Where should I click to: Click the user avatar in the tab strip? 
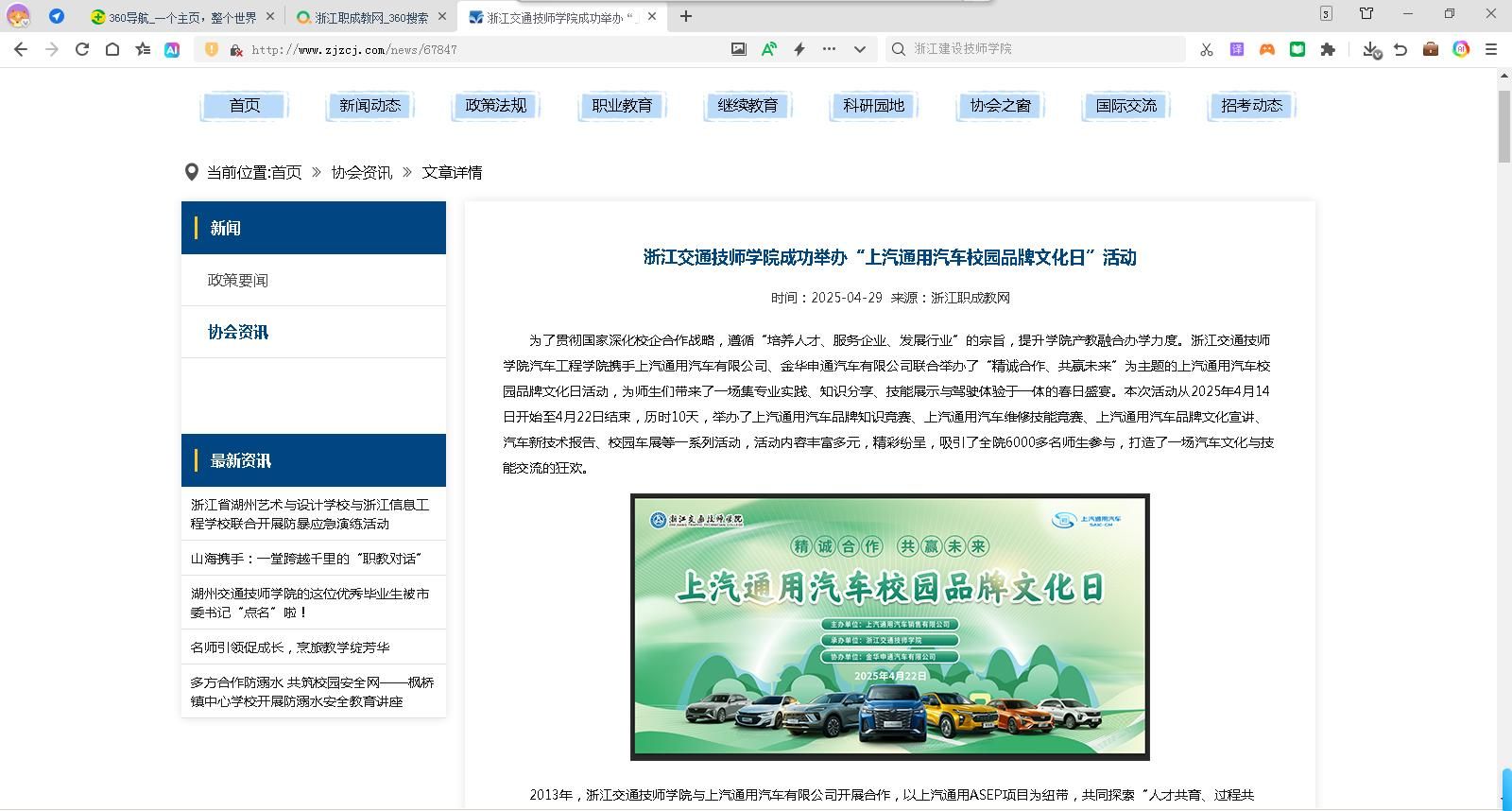click(x=18, y=16)
